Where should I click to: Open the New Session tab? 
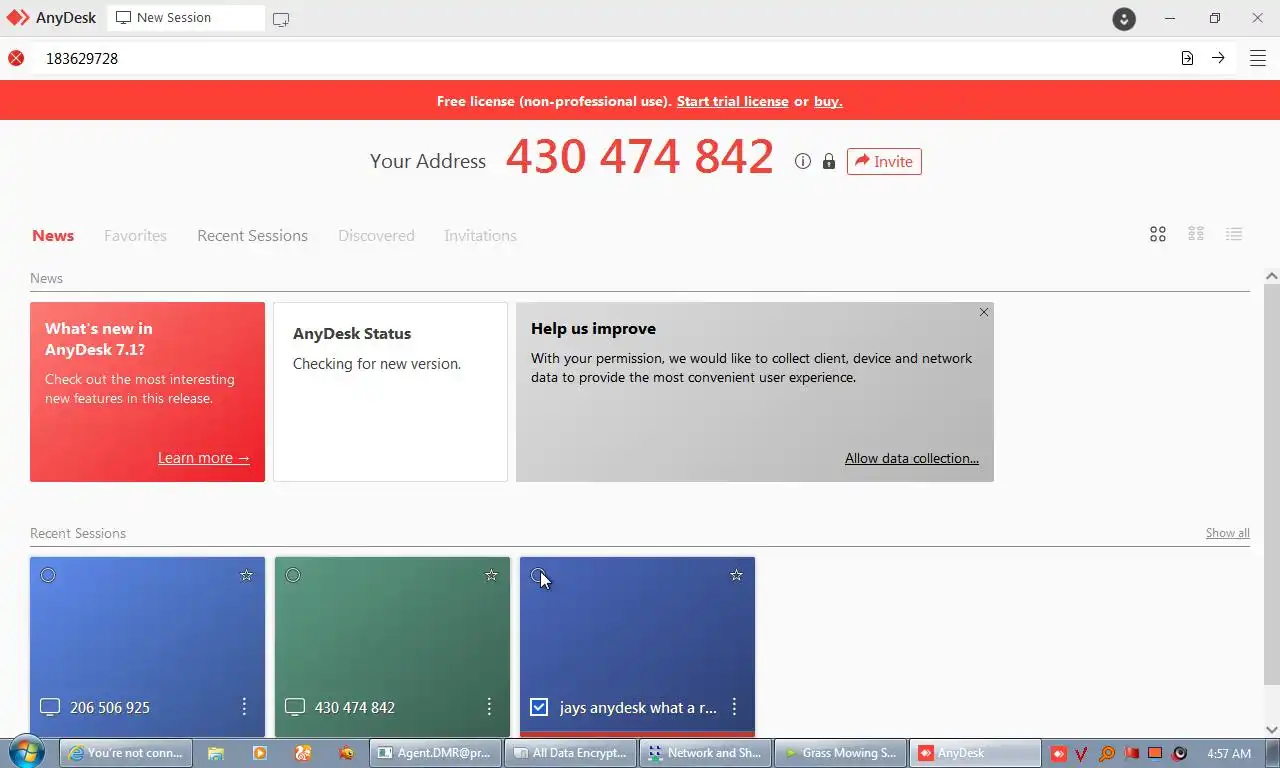[186, 18]
